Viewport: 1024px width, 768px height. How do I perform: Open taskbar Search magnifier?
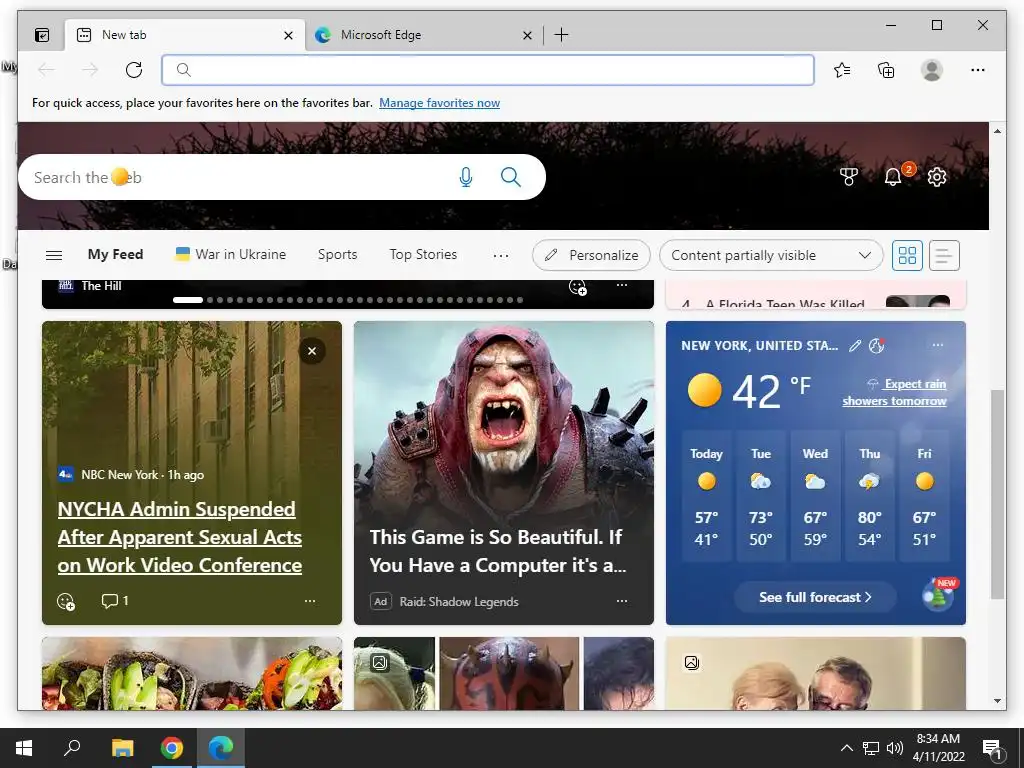[72, 748]
